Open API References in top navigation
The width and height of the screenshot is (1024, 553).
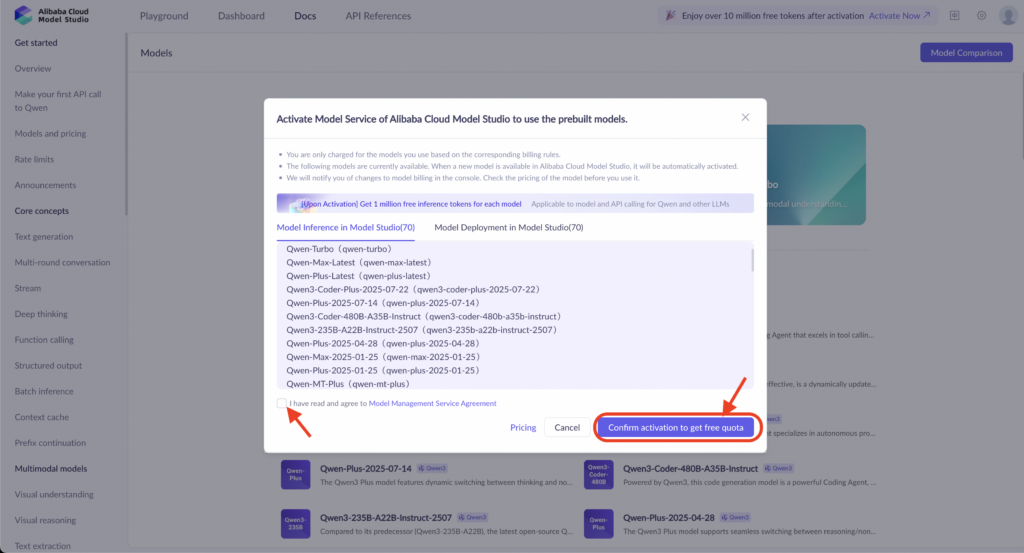378,16
